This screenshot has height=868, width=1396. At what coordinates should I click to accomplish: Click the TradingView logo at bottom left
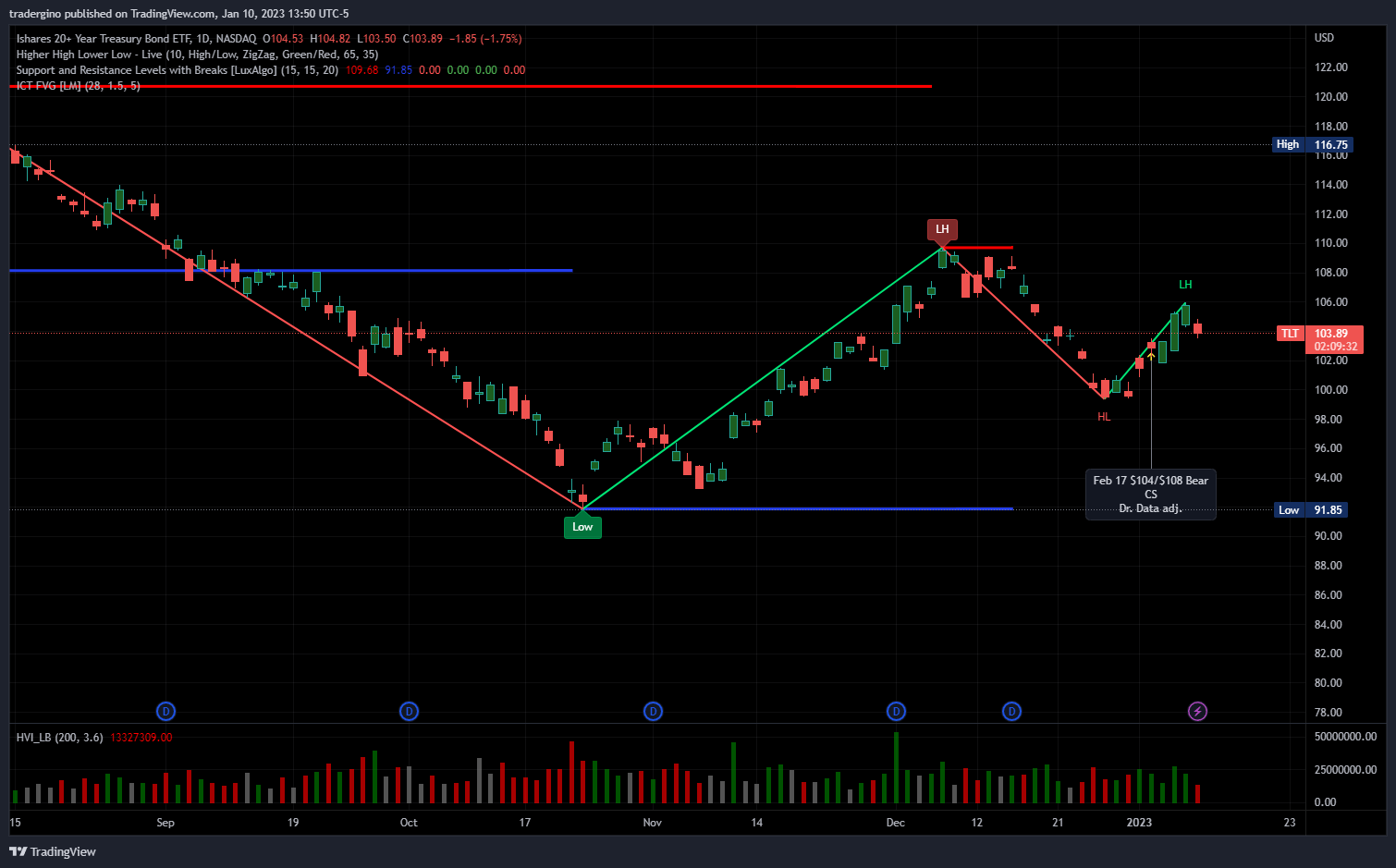[53, 851]
